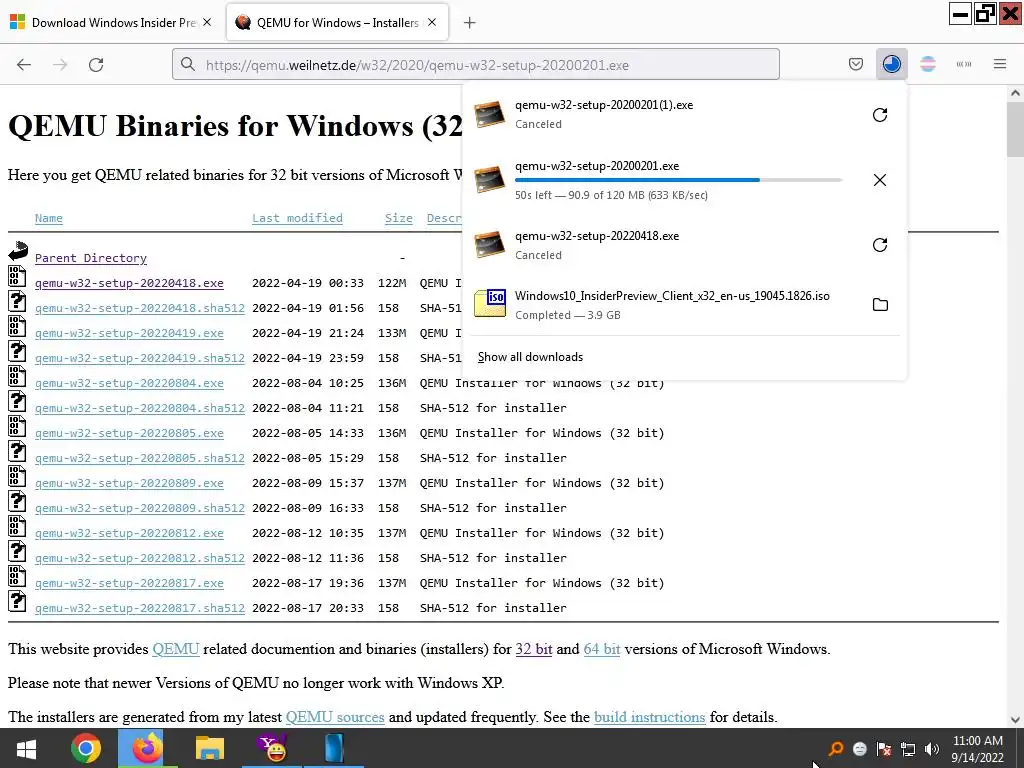This screenshot has height=768, width=1024.
Task: Open qemu-w32-setup-20220812.exe link
Action: 129,534
